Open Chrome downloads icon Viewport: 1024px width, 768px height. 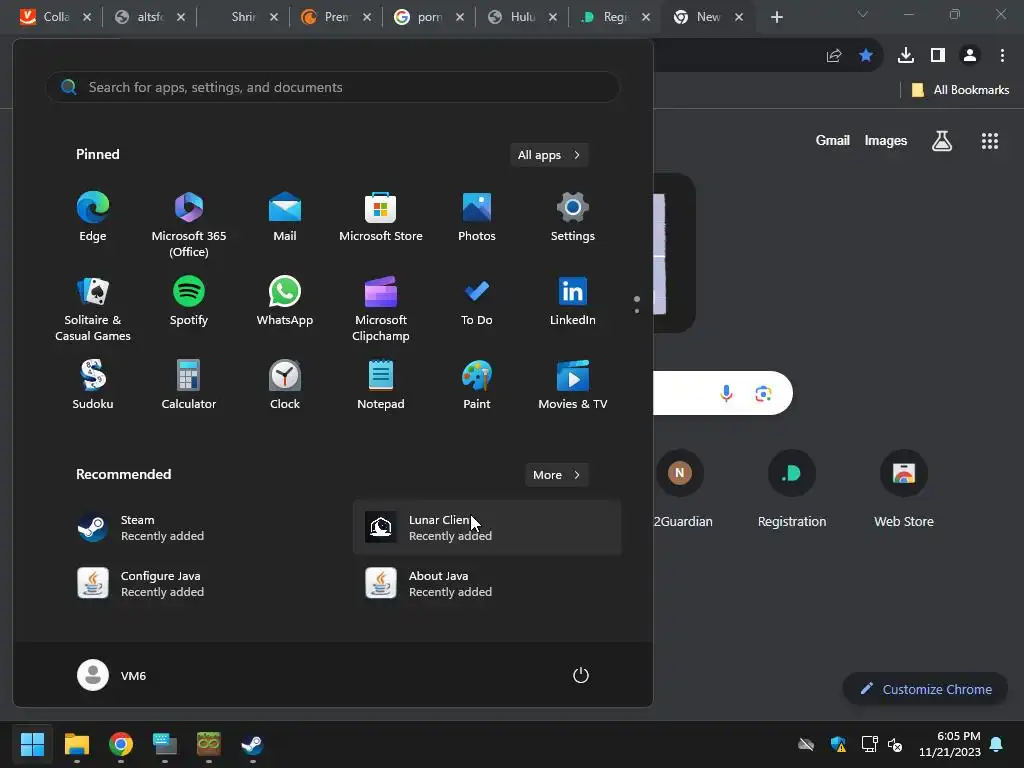[906, 56]
